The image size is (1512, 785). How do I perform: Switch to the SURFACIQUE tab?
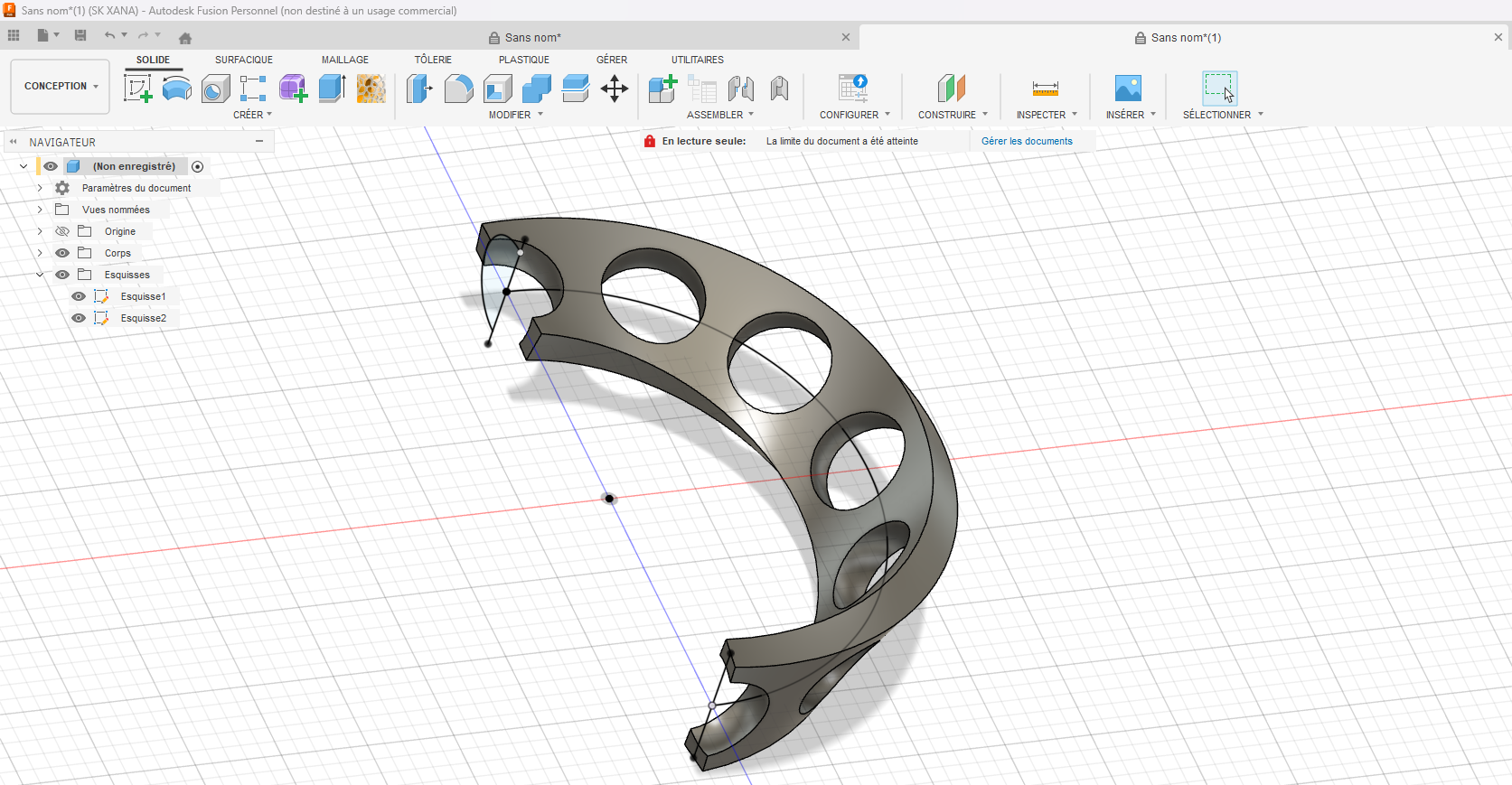(243, 60)
